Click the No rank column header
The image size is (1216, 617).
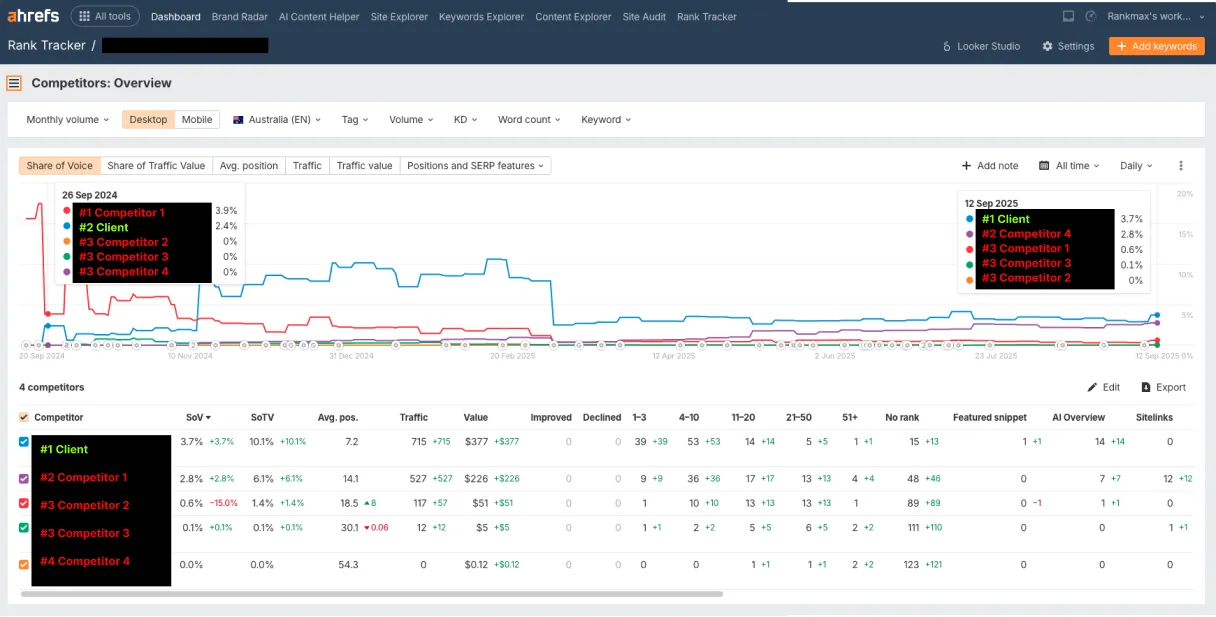(902, 417)
